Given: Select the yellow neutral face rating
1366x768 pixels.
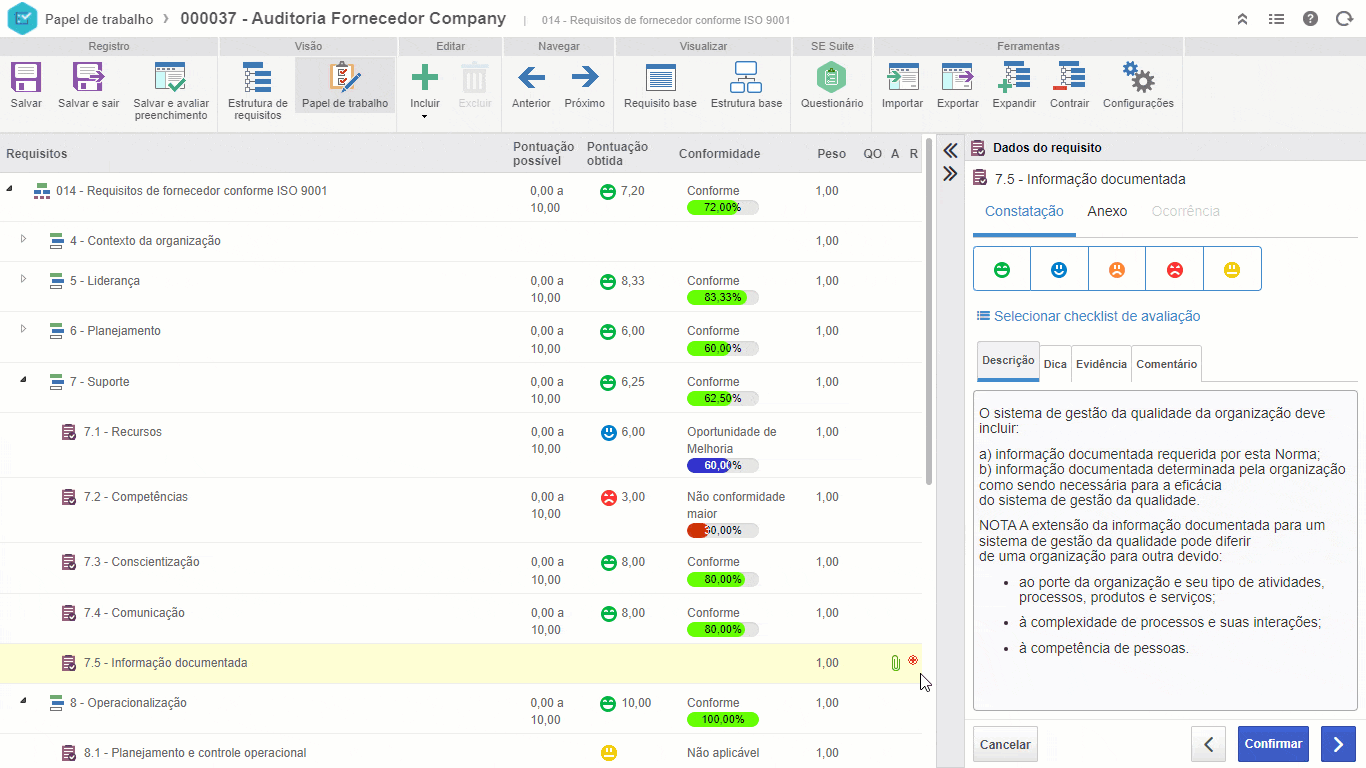Looking at the screenshot, I should pyautogui.click(x=1232, y=269).
